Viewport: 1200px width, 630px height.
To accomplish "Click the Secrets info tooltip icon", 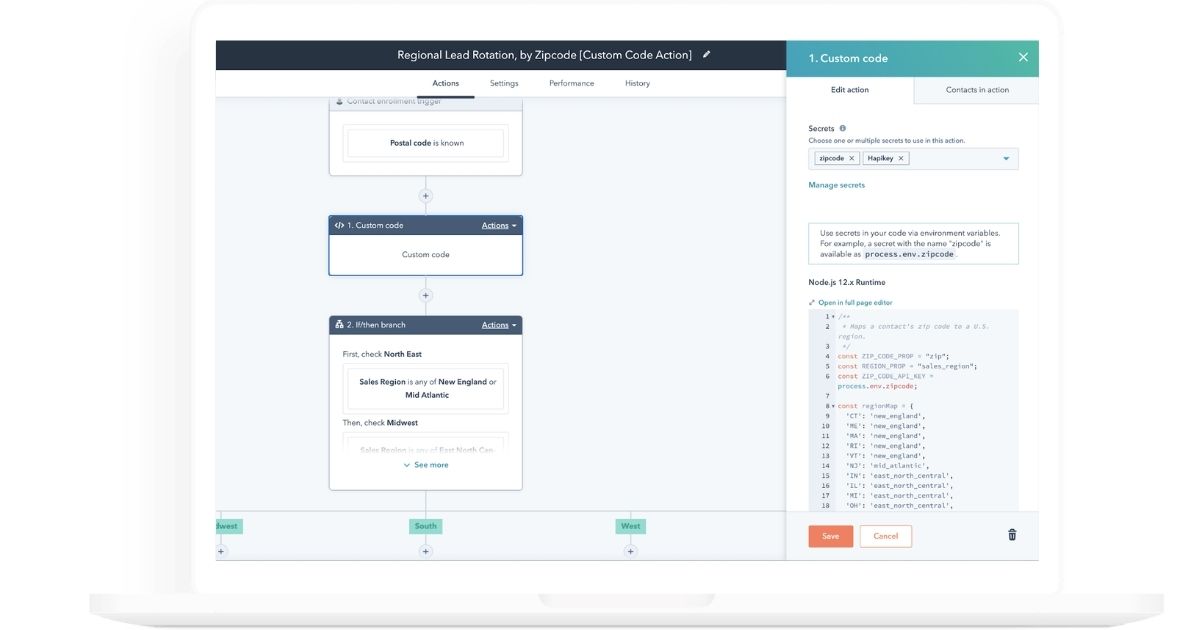I will [x=843, y=129].
